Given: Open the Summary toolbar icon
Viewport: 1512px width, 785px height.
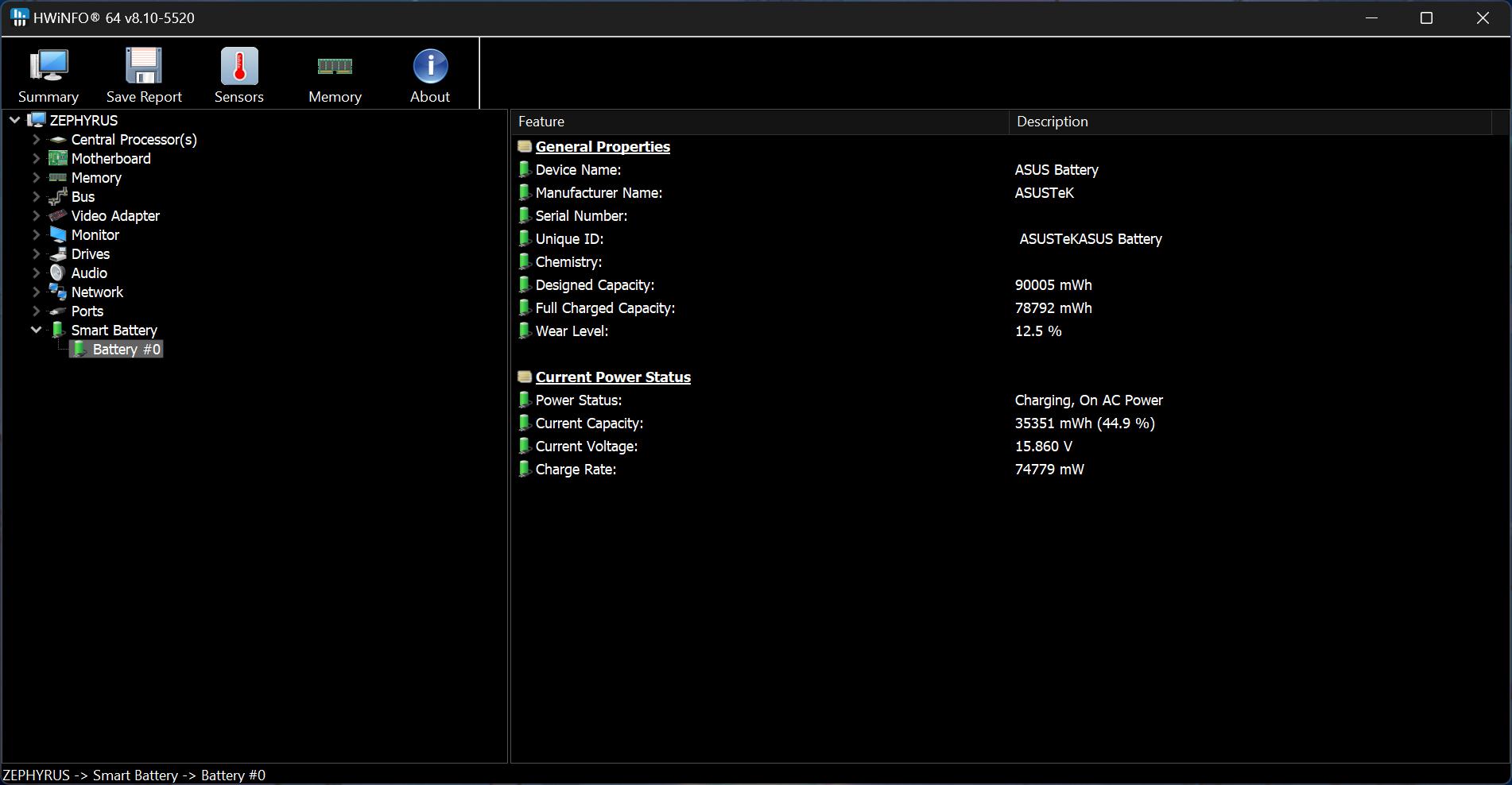Looking at the screenshot, I should [48, 67].
